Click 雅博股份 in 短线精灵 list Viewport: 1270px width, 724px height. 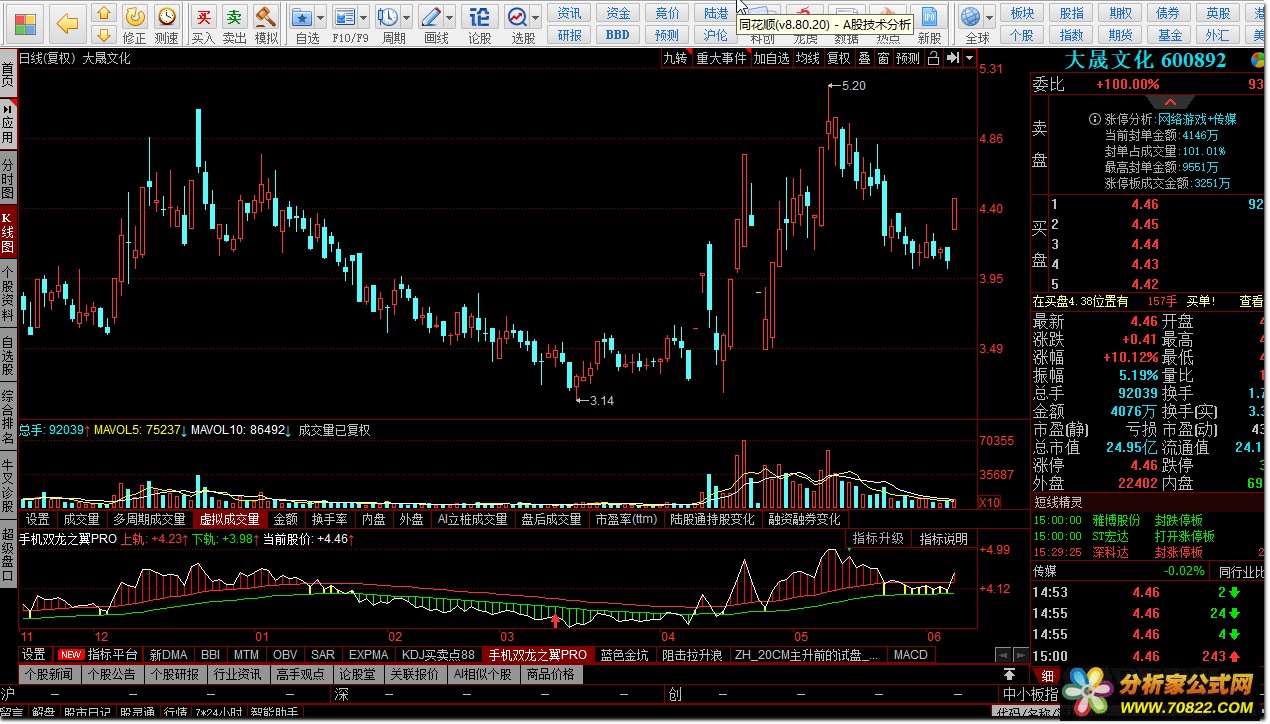[1116, 520]
